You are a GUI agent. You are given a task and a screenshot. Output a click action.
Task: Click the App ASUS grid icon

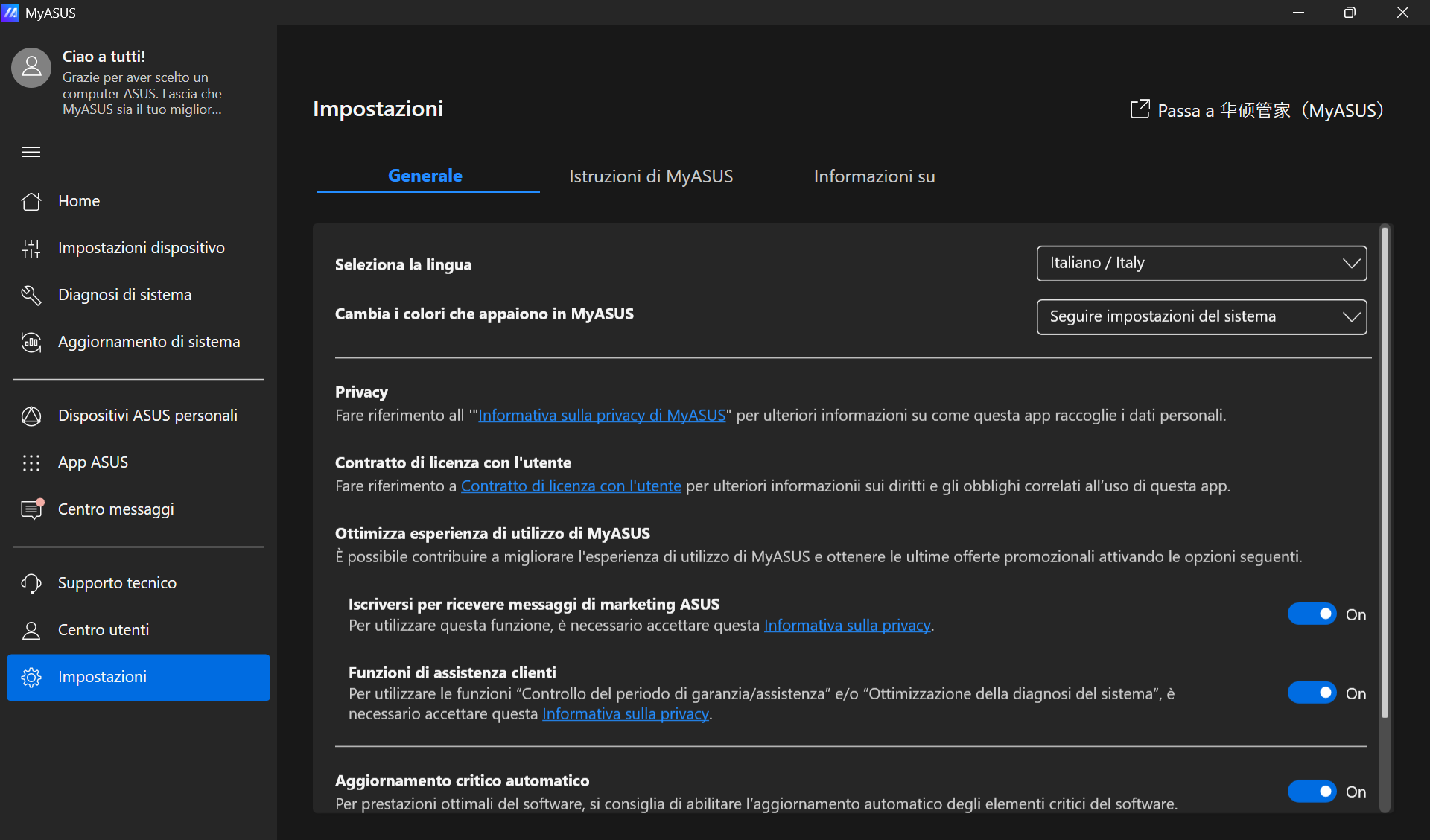click(31, 462)
